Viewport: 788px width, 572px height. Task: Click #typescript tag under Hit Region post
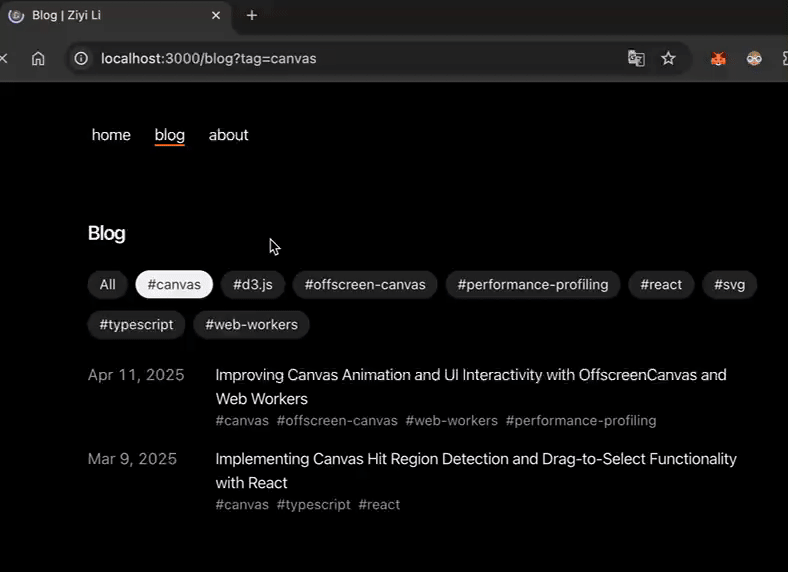tap(314, 505)
